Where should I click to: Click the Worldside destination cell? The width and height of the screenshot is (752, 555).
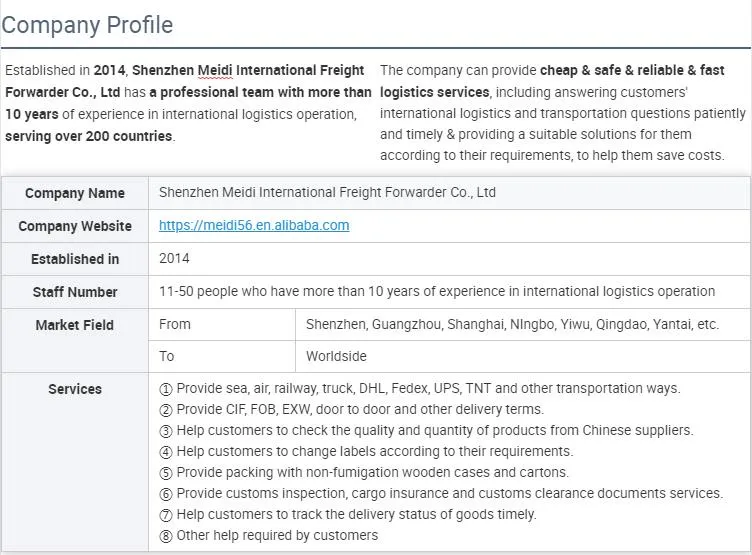click(336, 356)
